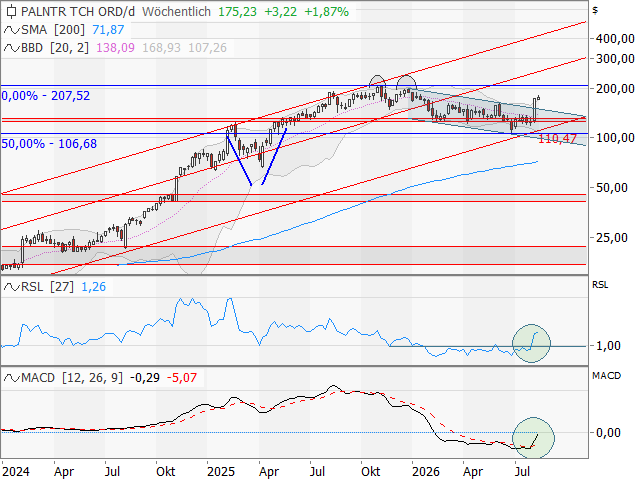Click the 400,00 price axis label
Viewport: 640px width, 480px height.
coord(615,39)
